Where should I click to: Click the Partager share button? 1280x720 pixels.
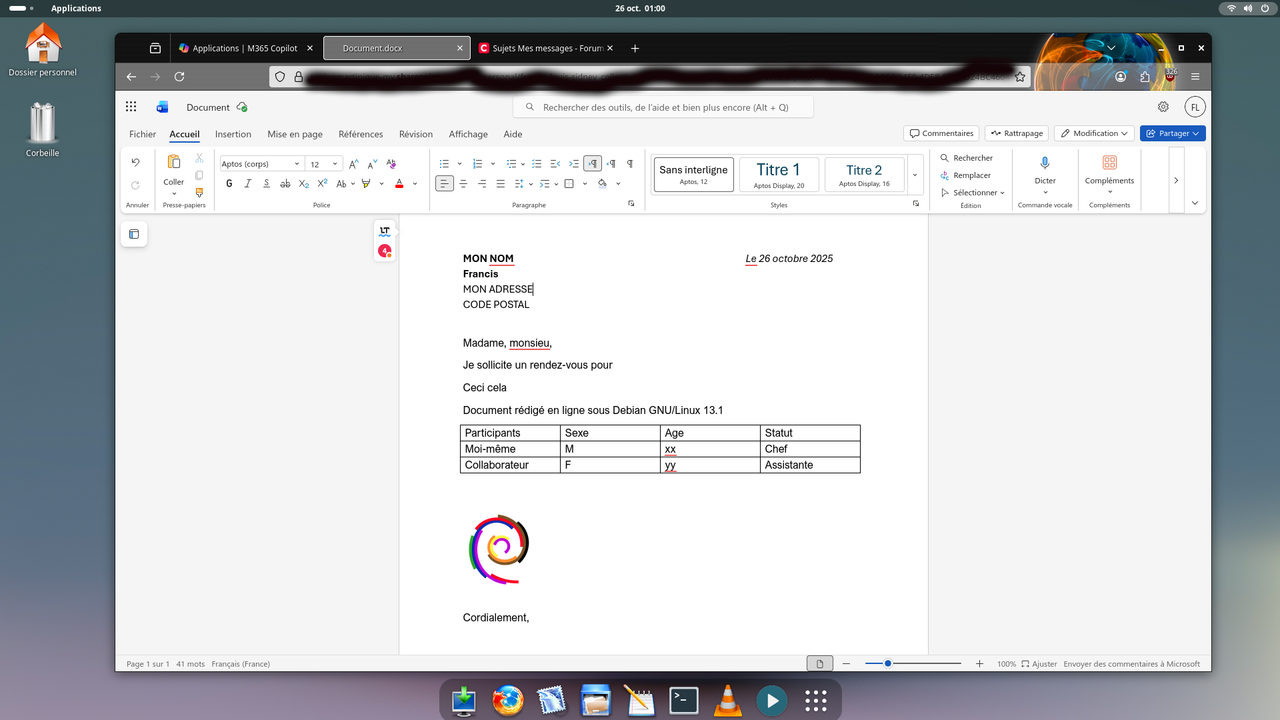click(x=1172, y=133)
